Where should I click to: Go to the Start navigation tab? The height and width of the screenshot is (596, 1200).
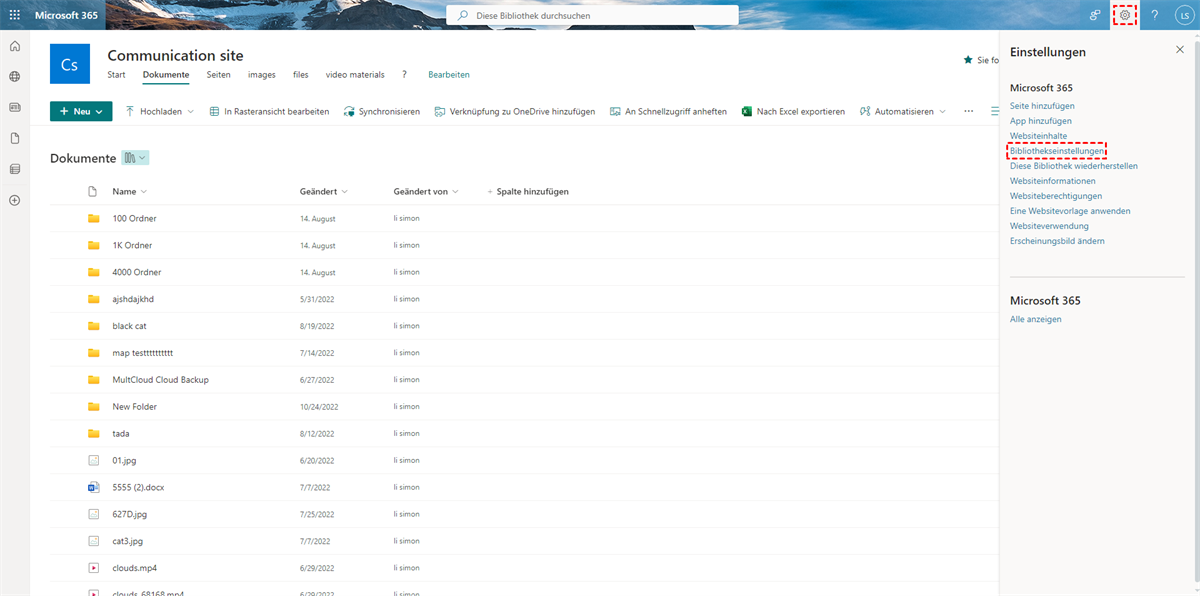[x=116, y=75]
